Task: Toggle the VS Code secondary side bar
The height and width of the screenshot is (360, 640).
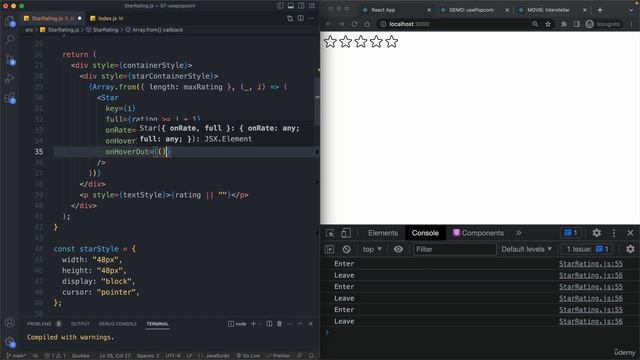Action: (x=301, y=6)
